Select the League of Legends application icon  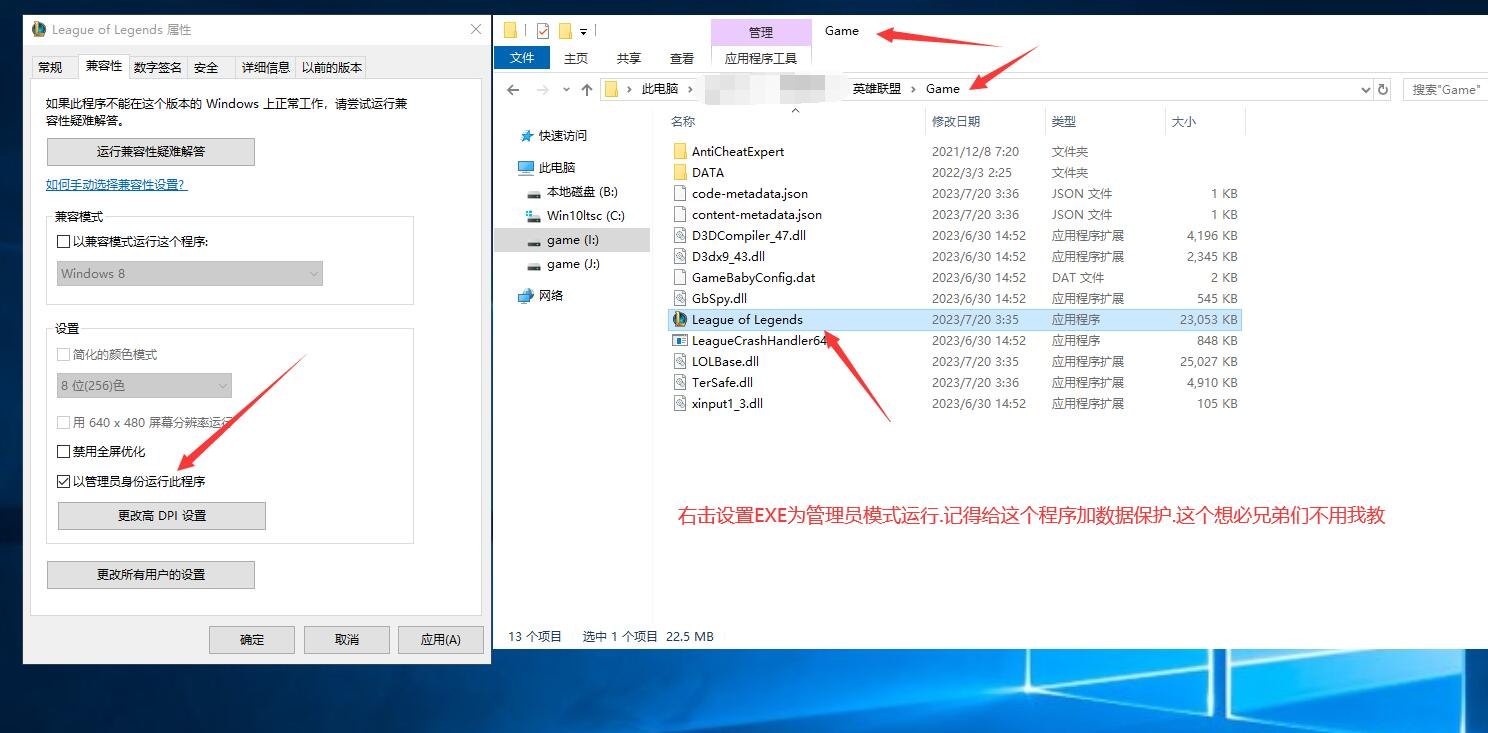(680, 319)
